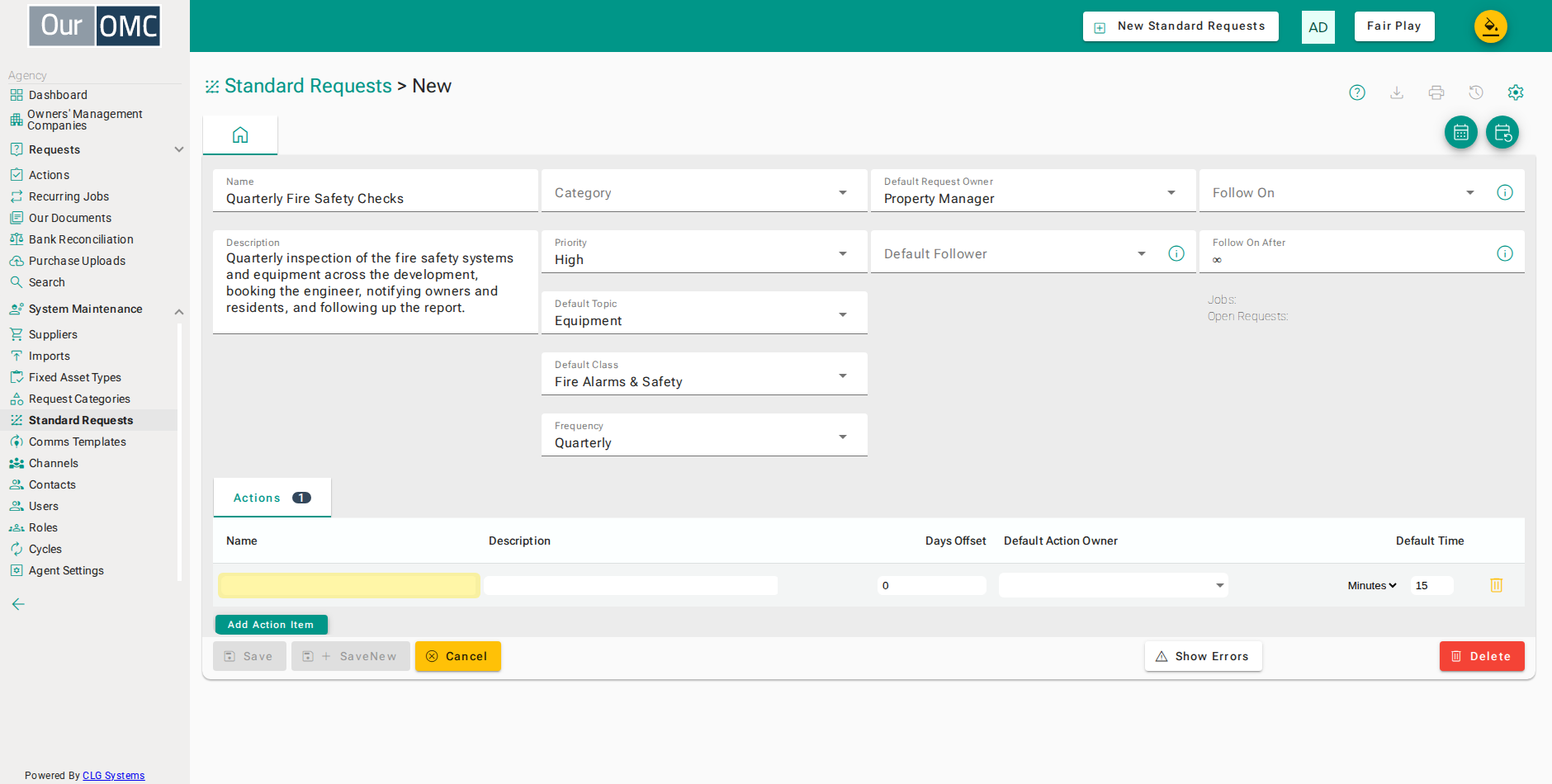Open the settings gear icon
Viewport: 1552px width, 784px height.
pyautogui.click(x=1516, y=92)
